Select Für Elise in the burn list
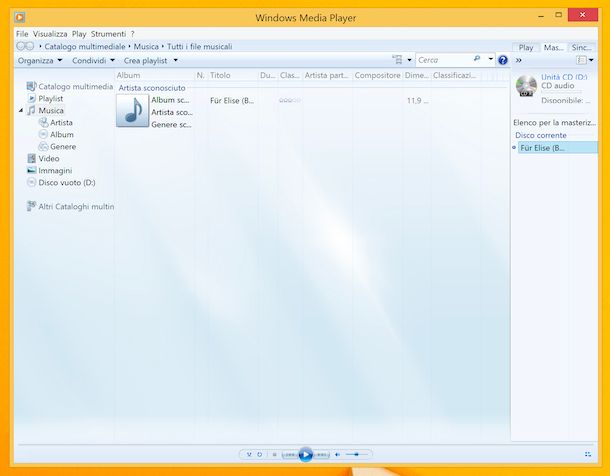 click(558, 148)
